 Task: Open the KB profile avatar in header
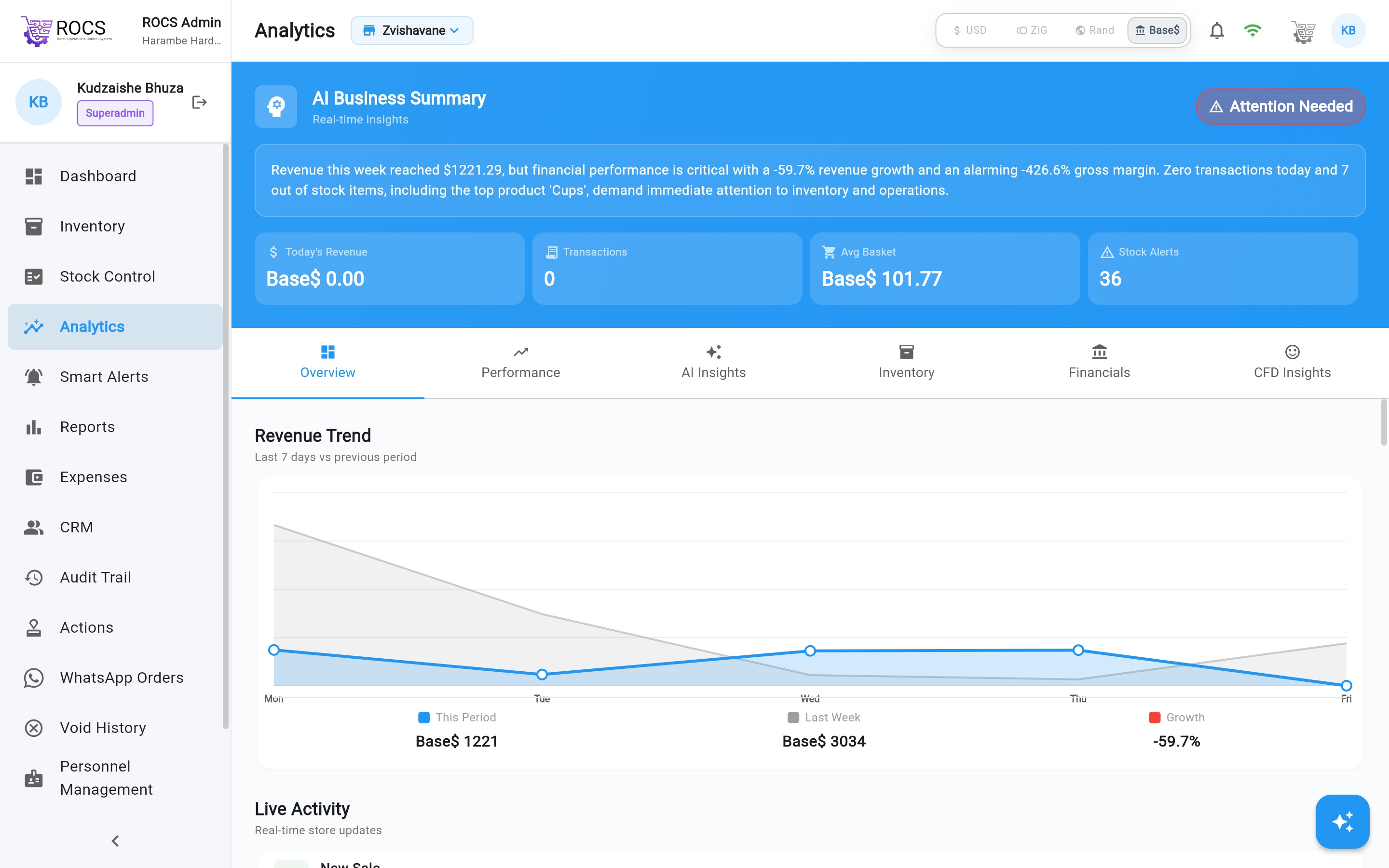point(1348,30)
